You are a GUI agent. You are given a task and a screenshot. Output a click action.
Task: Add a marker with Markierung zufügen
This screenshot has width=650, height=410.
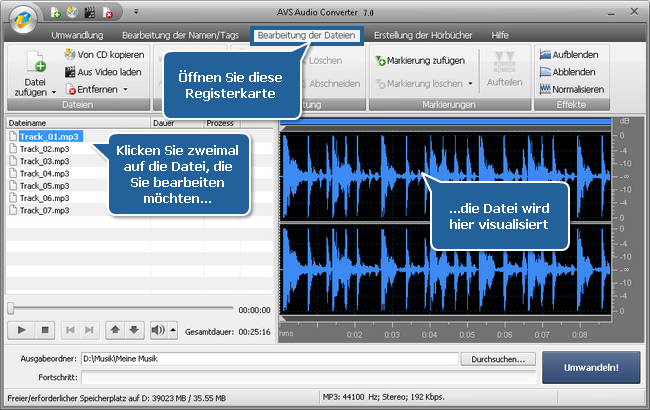tap(419, 60)
